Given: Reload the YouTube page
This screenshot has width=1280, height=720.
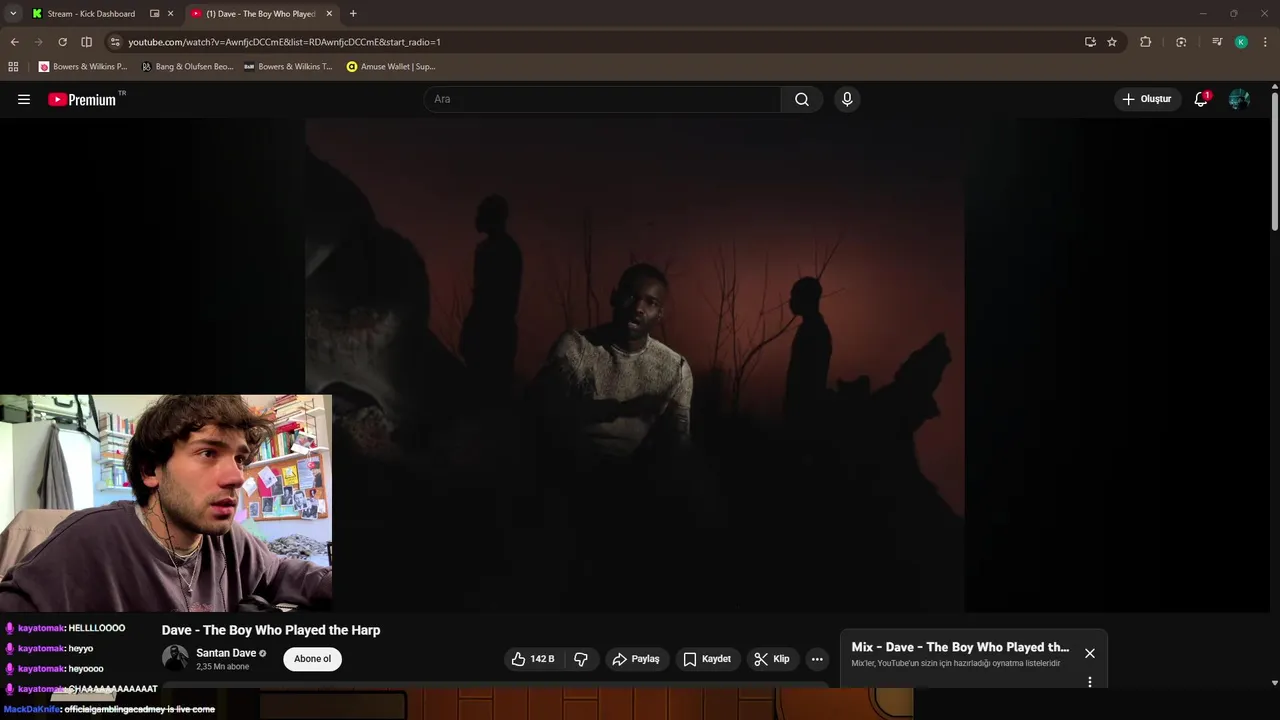Looking at the screenshot, I should tap(62, 42).
